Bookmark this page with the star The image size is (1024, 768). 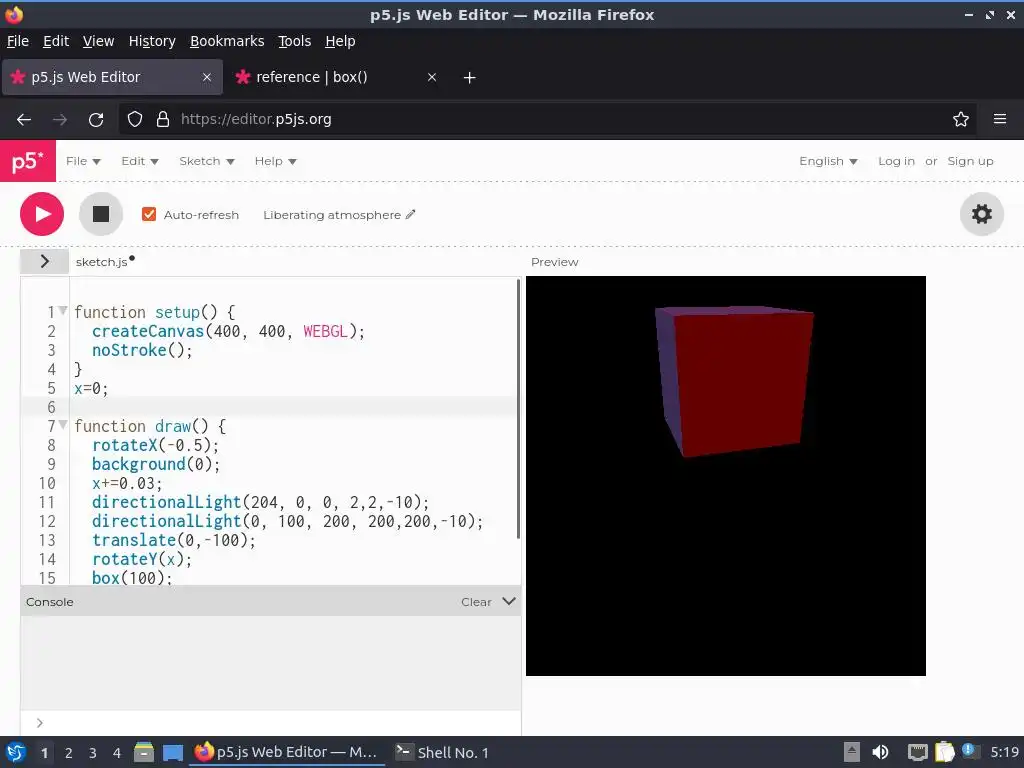tap(960, 120)
